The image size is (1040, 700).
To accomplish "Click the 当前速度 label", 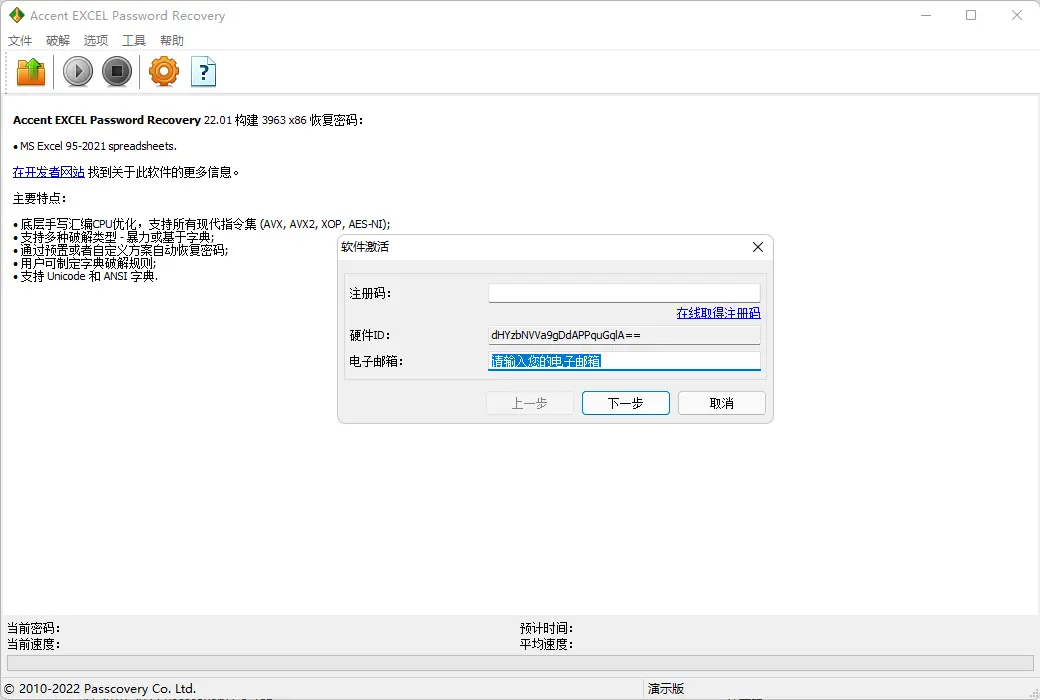I will pos(33,644).
